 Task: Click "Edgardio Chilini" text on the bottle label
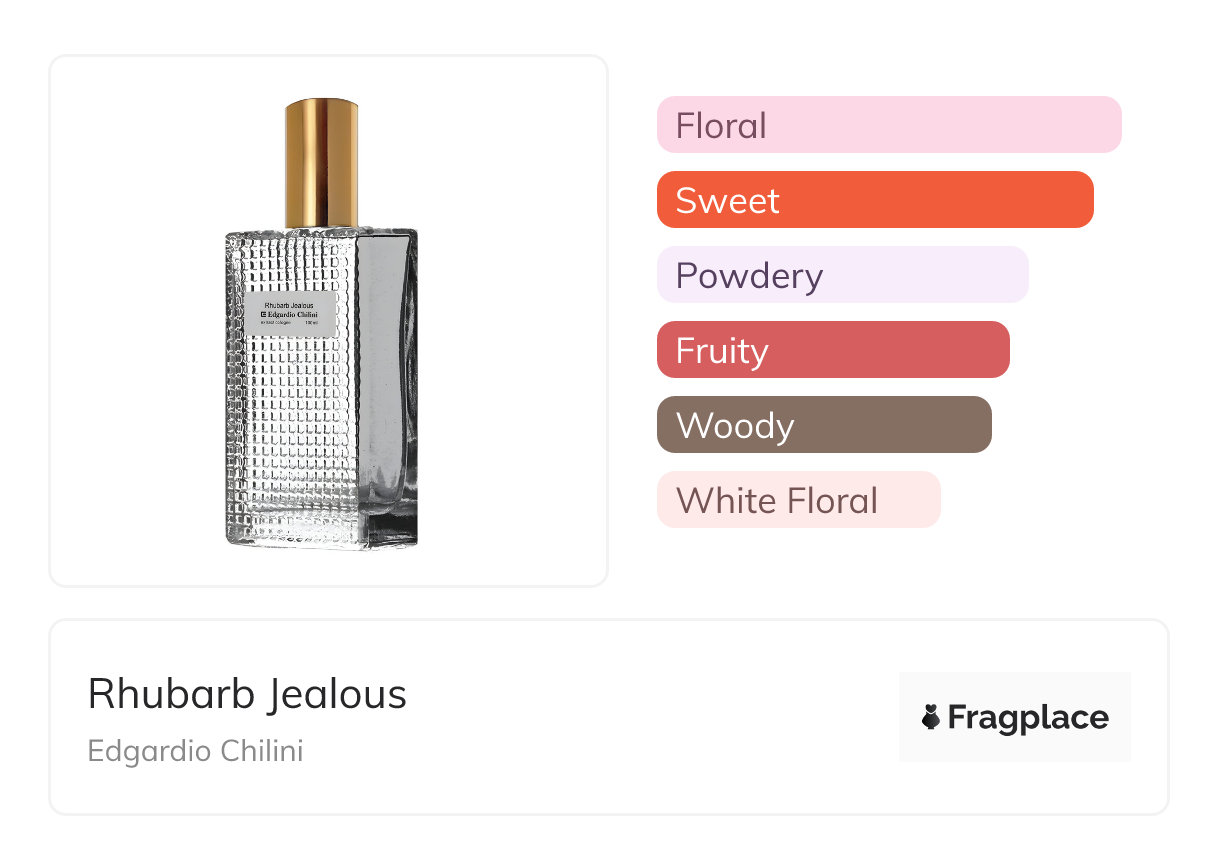(295, 314)
